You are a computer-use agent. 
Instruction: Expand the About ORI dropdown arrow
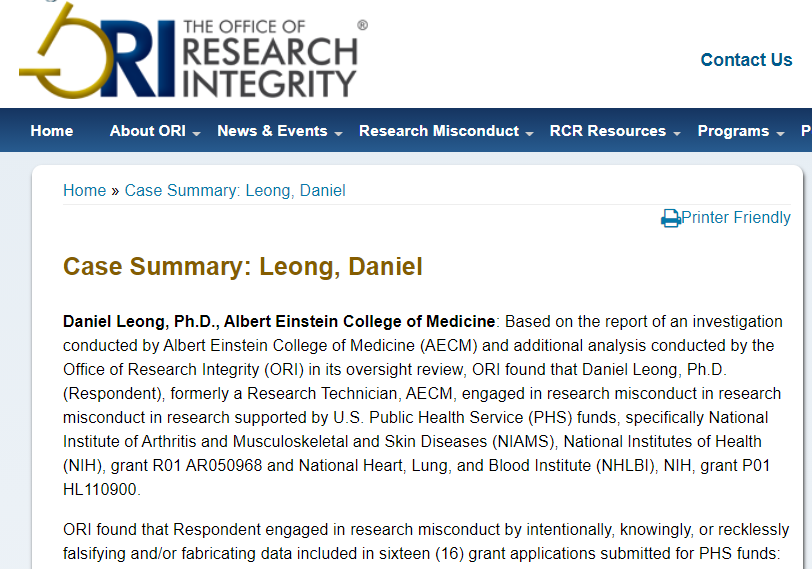click(x=197, y=133)
